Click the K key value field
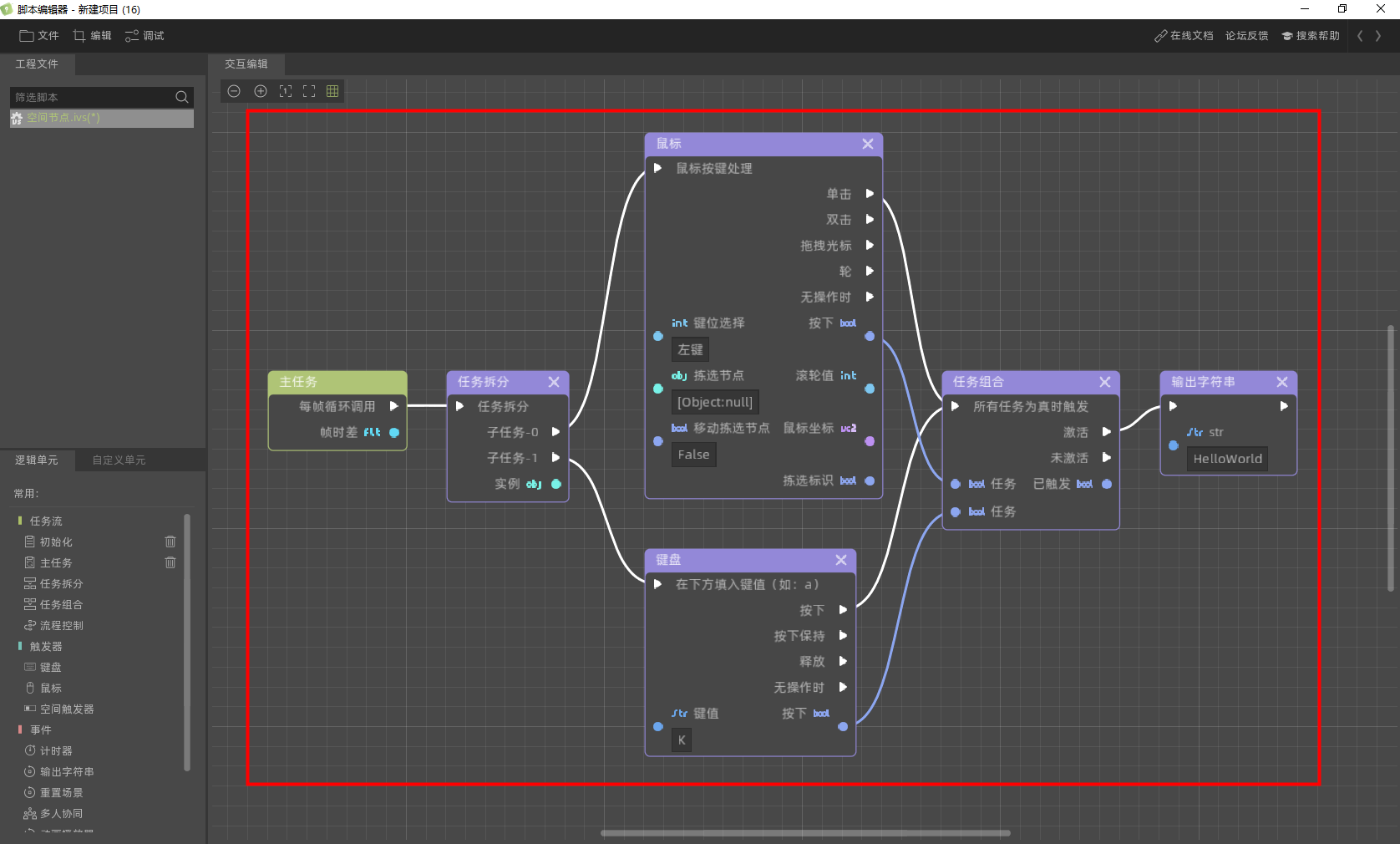 [682, 740]
